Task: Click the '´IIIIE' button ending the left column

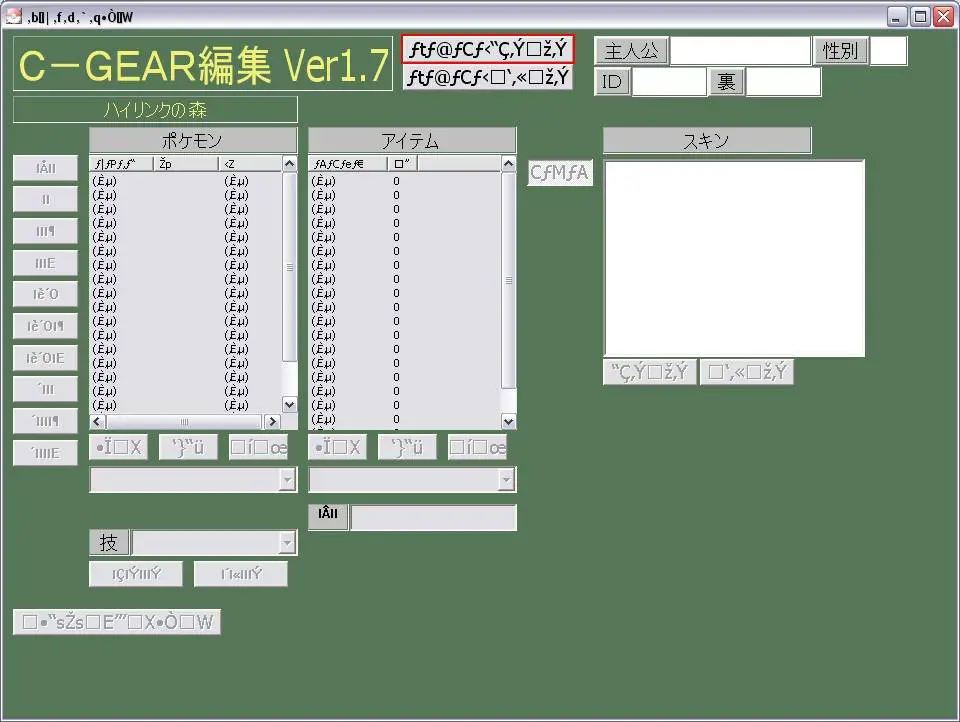Action: [x=45, y=453]
